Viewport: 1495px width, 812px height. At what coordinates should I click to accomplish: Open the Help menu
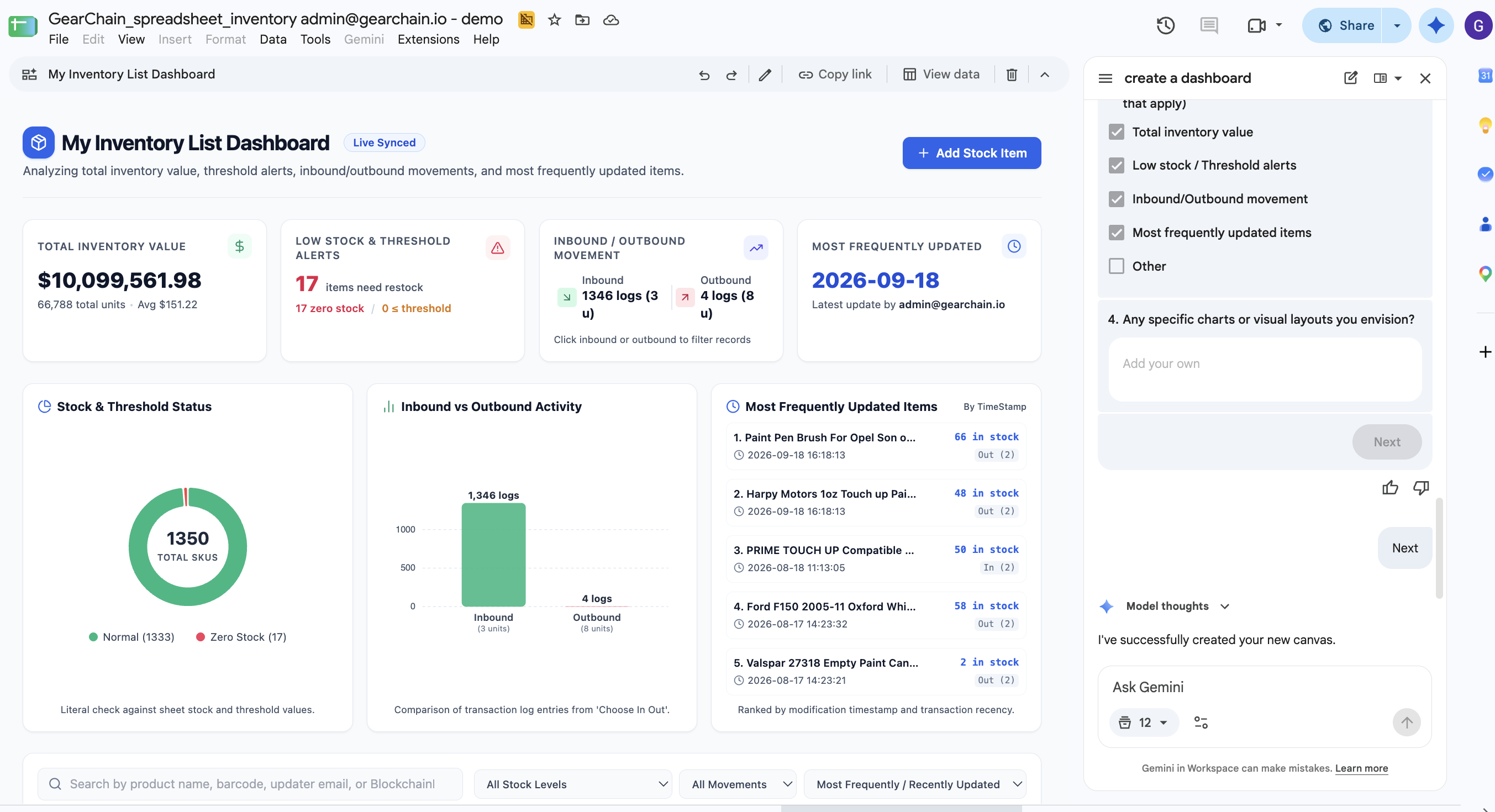click(486, 39)
